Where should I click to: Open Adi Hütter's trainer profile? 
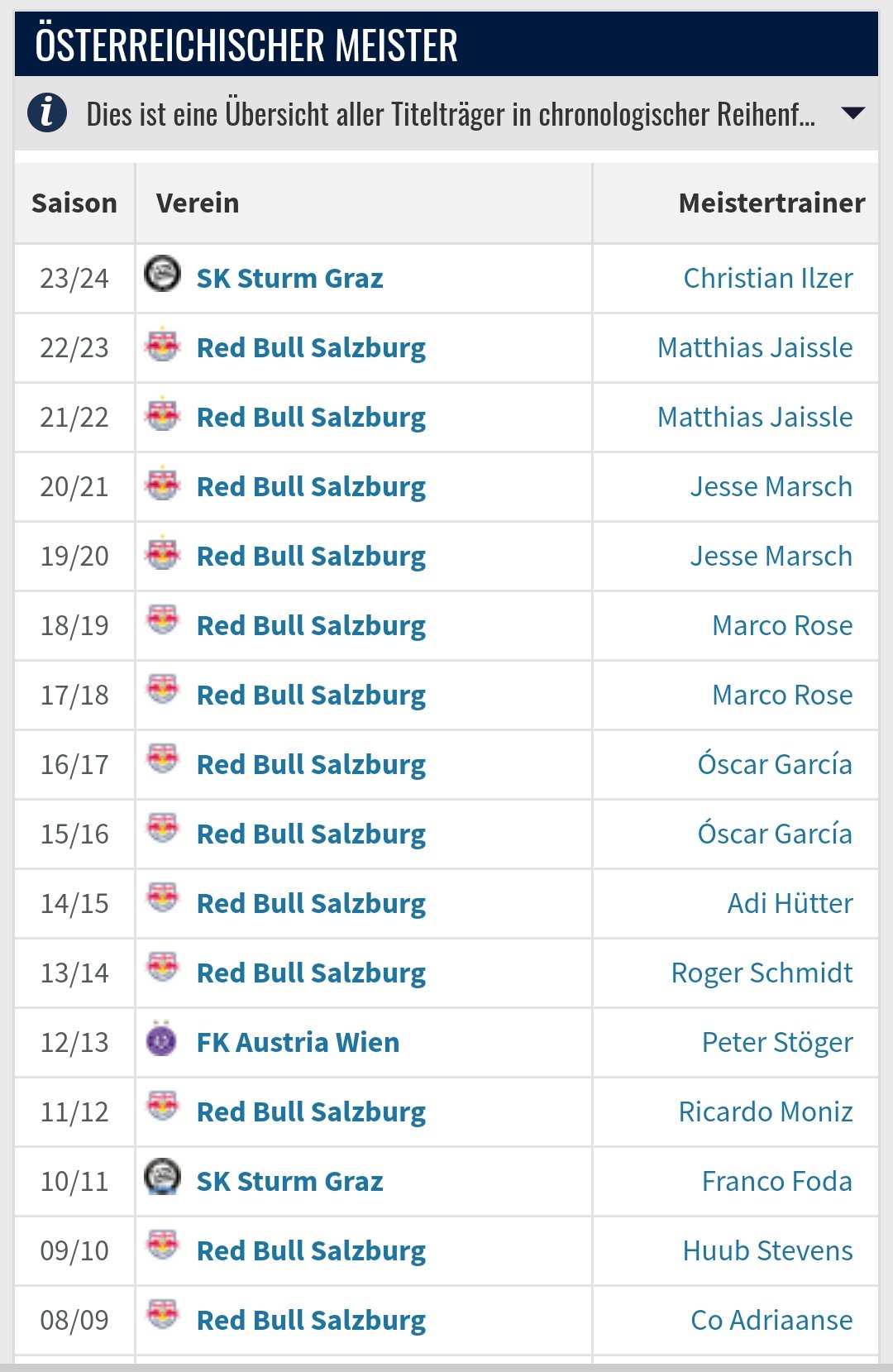[790, 903]
